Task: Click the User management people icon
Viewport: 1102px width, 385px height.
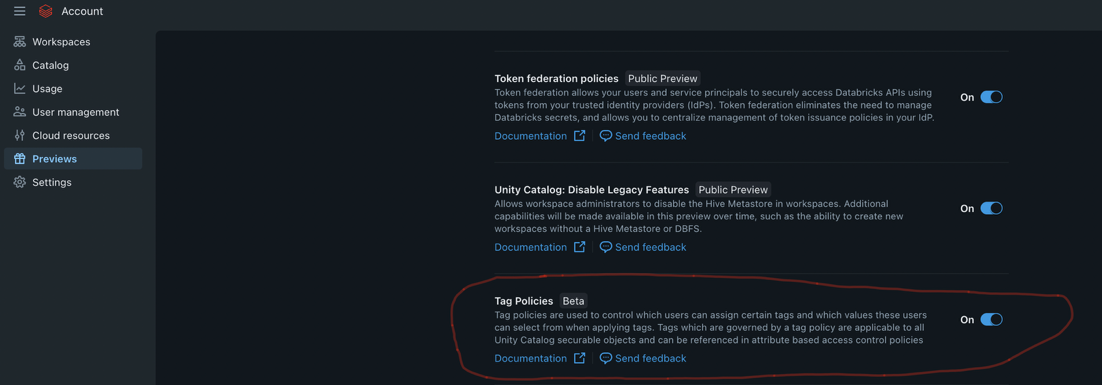Action: point(20,112)
